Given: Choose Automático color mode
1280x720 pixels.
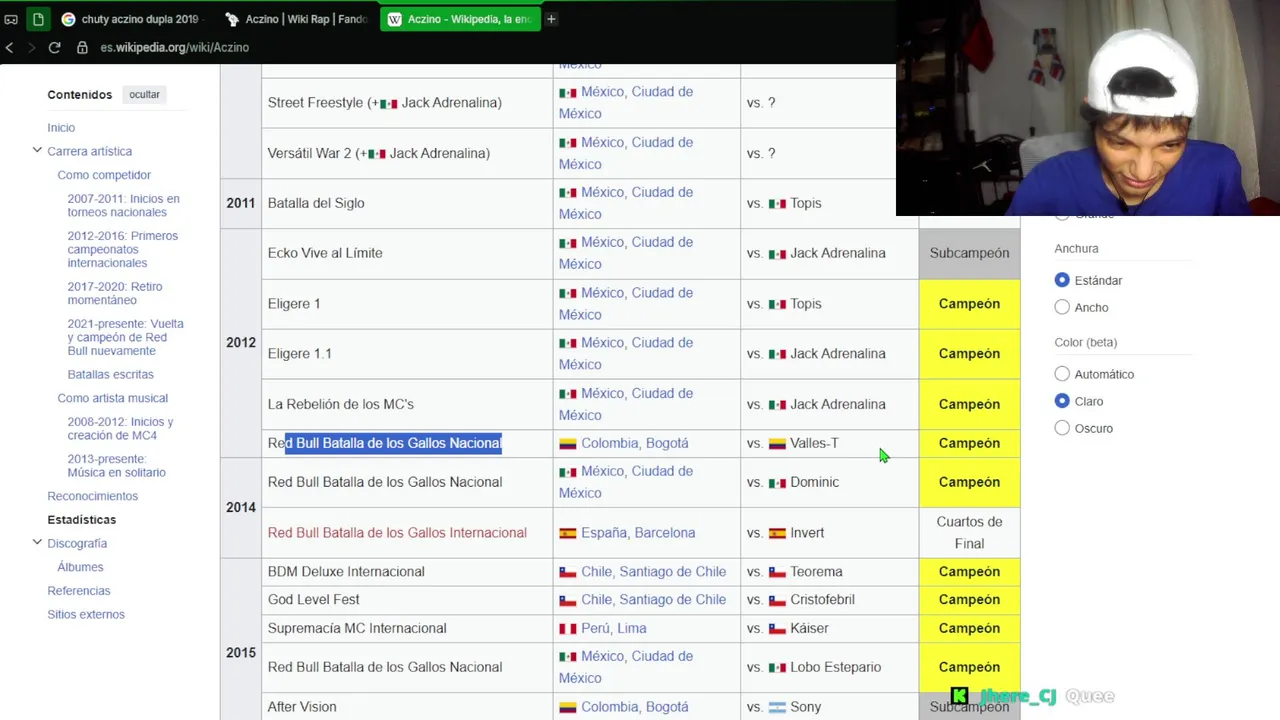Looking at the screenshot, I should coord(1062,374).
